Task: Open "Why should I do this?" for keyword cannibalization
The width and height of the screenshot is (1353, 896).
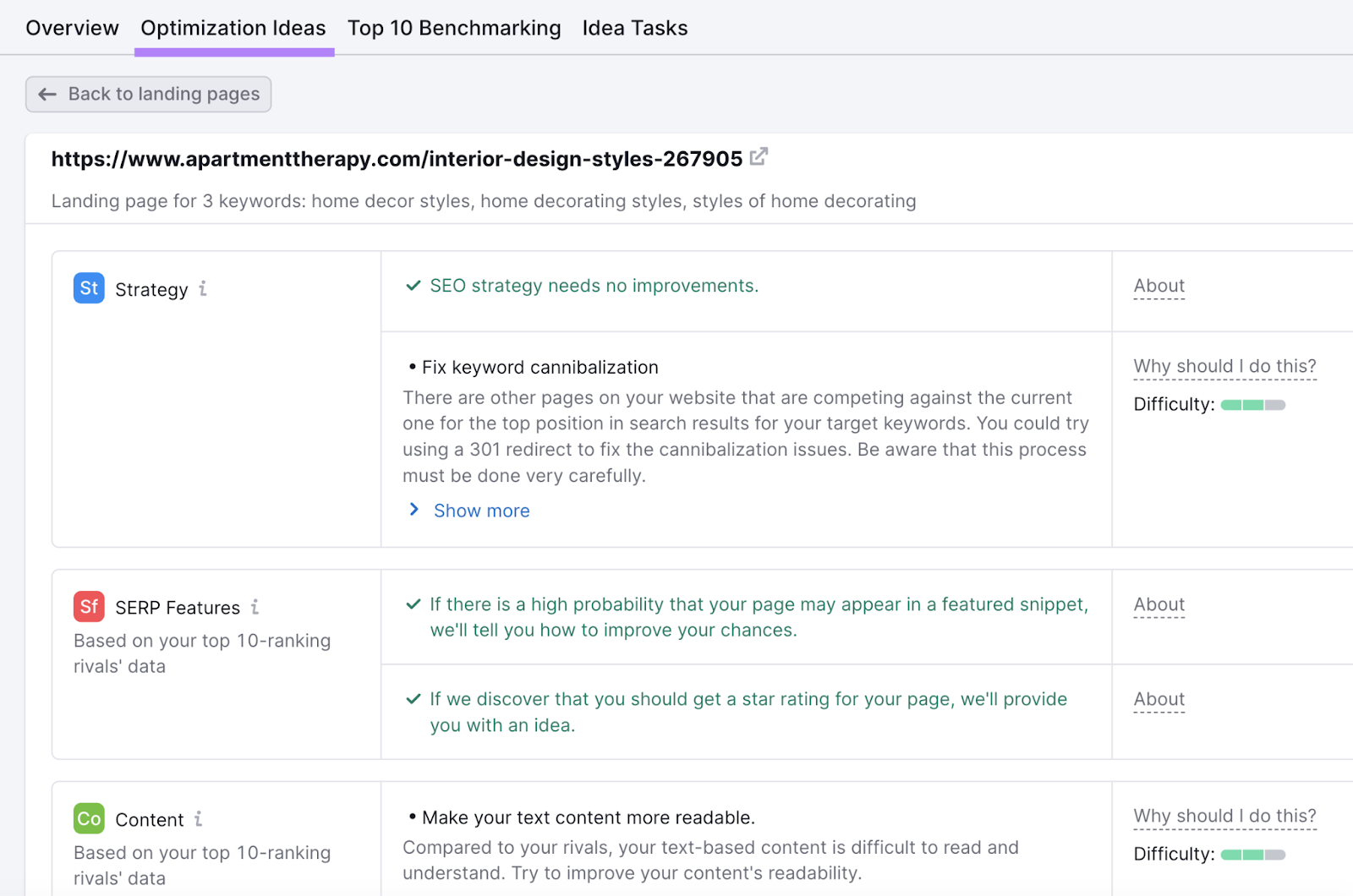Action: pyautogui.click(x=1224, y=365)
